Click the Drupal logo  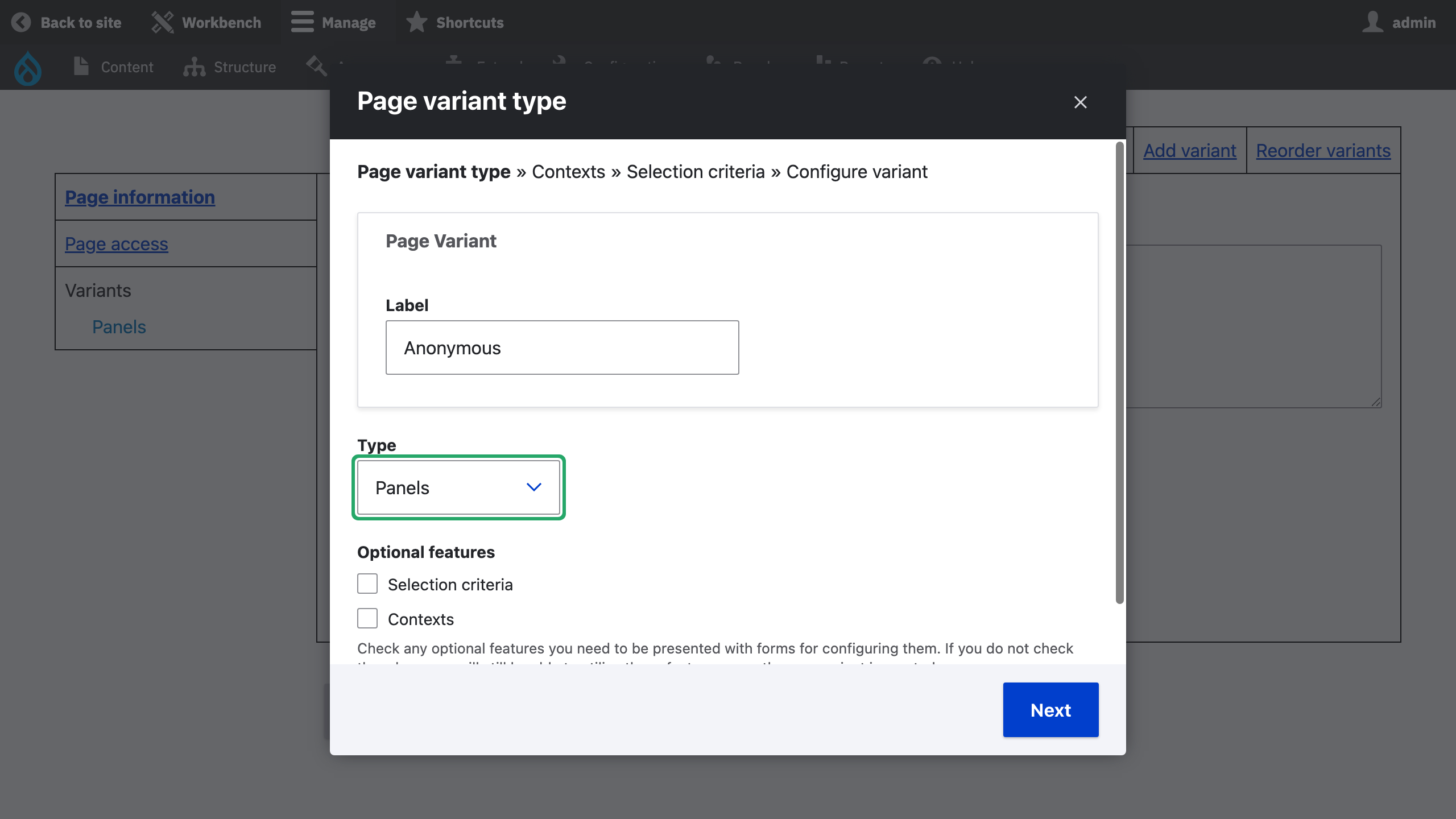tap(27, 68)
